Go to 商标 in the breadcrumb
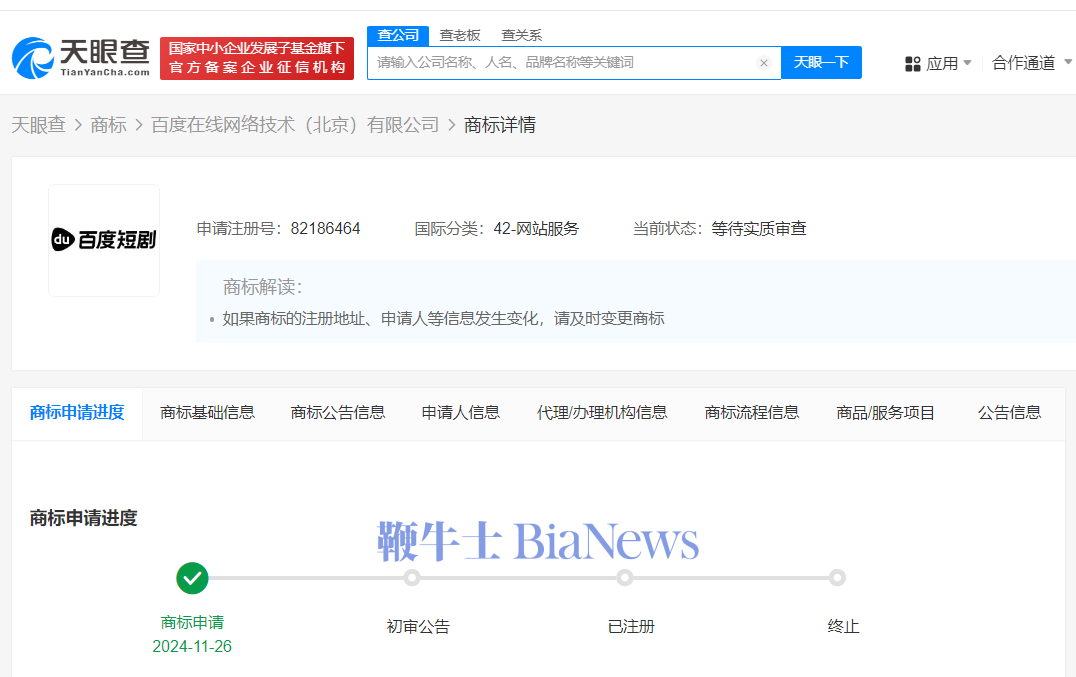The height and width of the screenshot is (677, 1076). (x=108, y=125)
